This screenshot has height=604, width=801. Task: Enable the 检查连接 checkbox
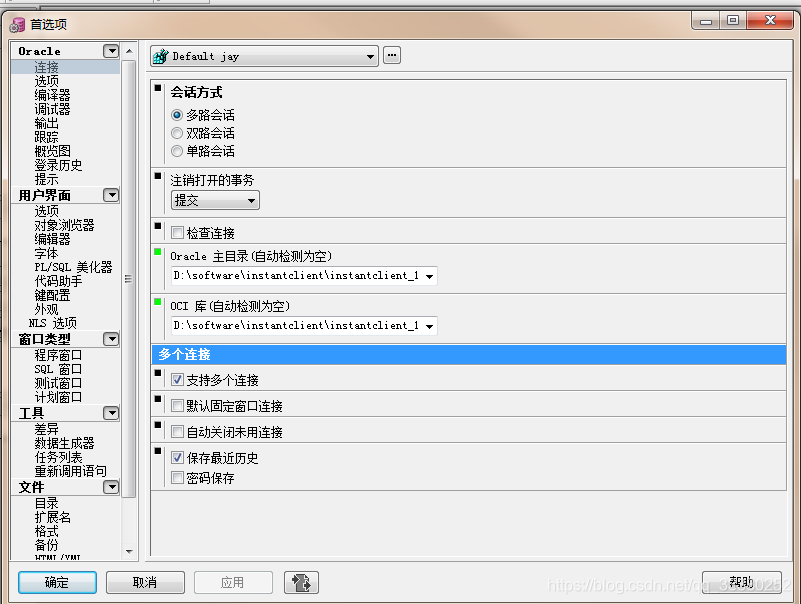point(177,231)
